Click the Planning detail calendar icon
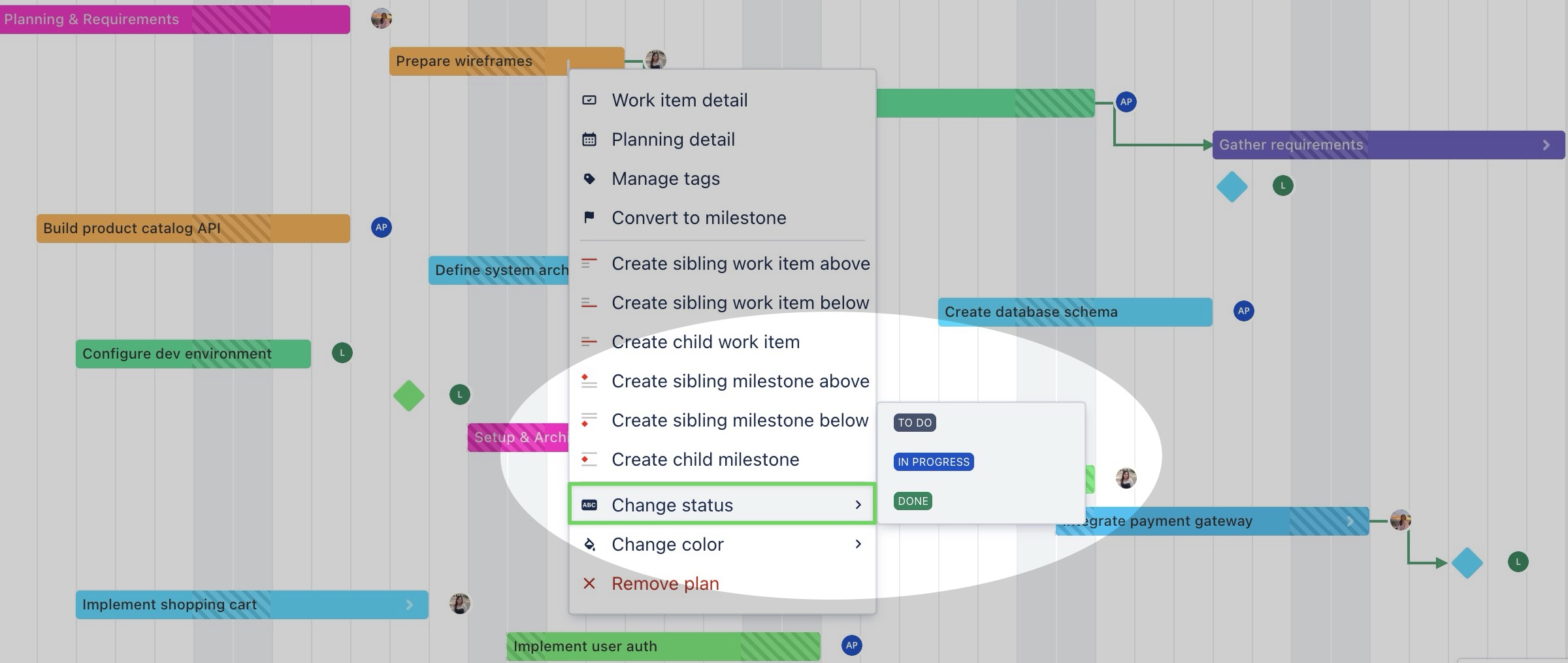Viewport: 1568px width, 663px height. 589,139
